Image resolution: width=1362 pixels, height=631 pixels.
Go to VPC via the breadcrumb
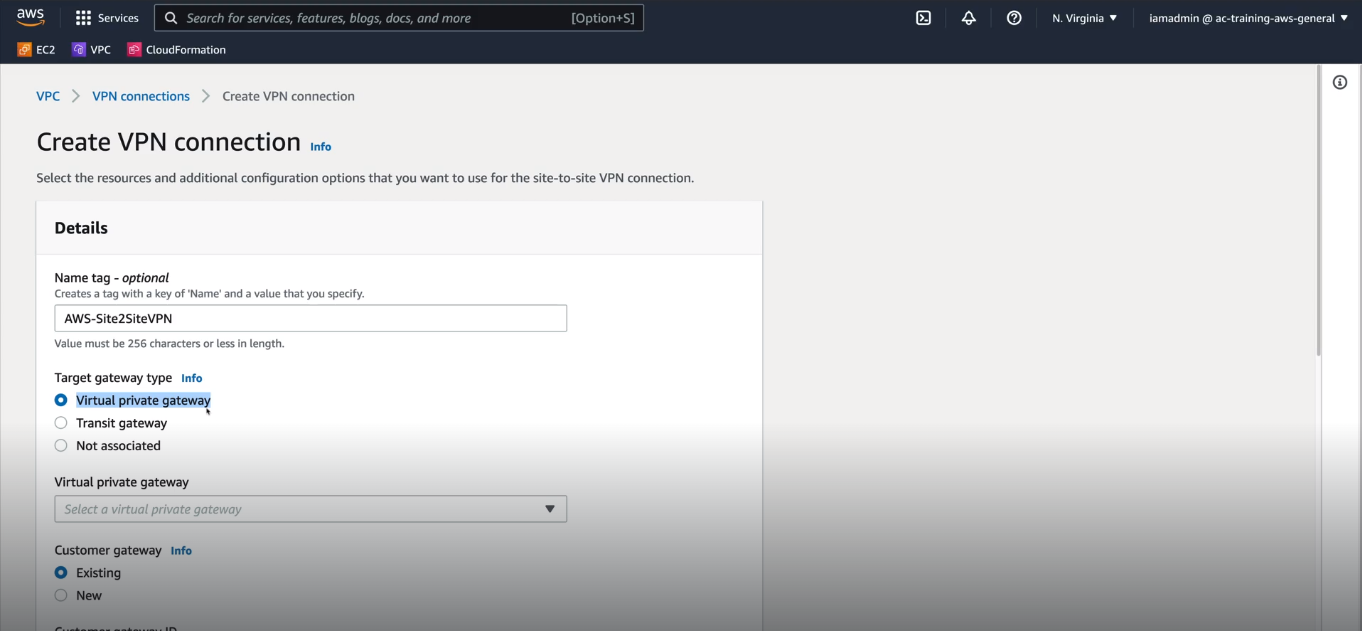[x=48, y=95]
